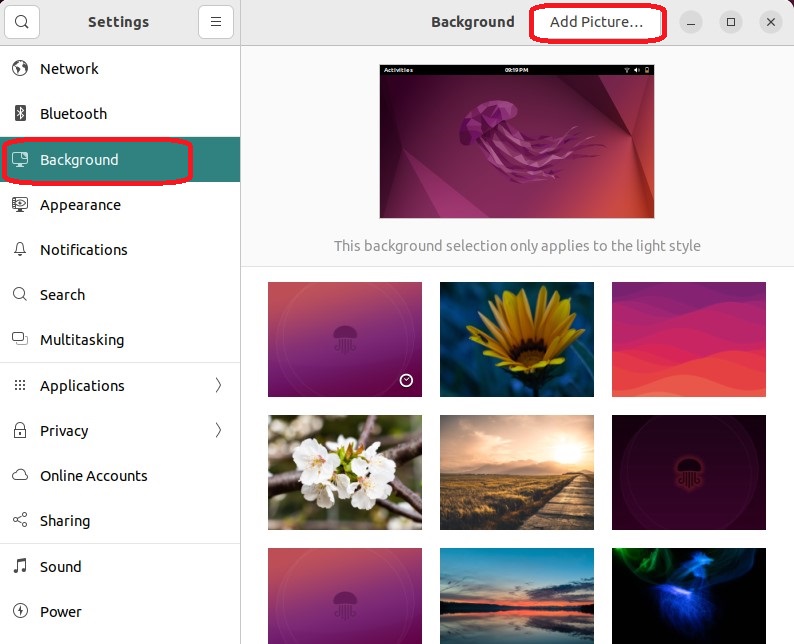Click the Notifications bell icon
The height and width of the screenshot is (644, 794).
pos(20,250)
